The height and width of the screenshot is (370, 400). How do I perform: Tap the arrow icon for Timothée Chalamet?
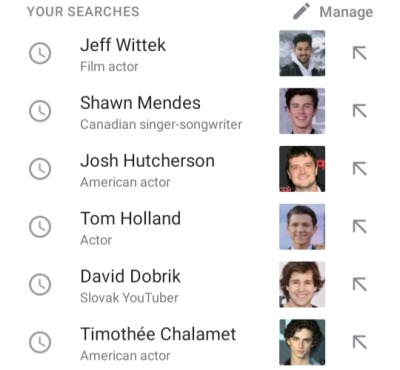(360, 342)
